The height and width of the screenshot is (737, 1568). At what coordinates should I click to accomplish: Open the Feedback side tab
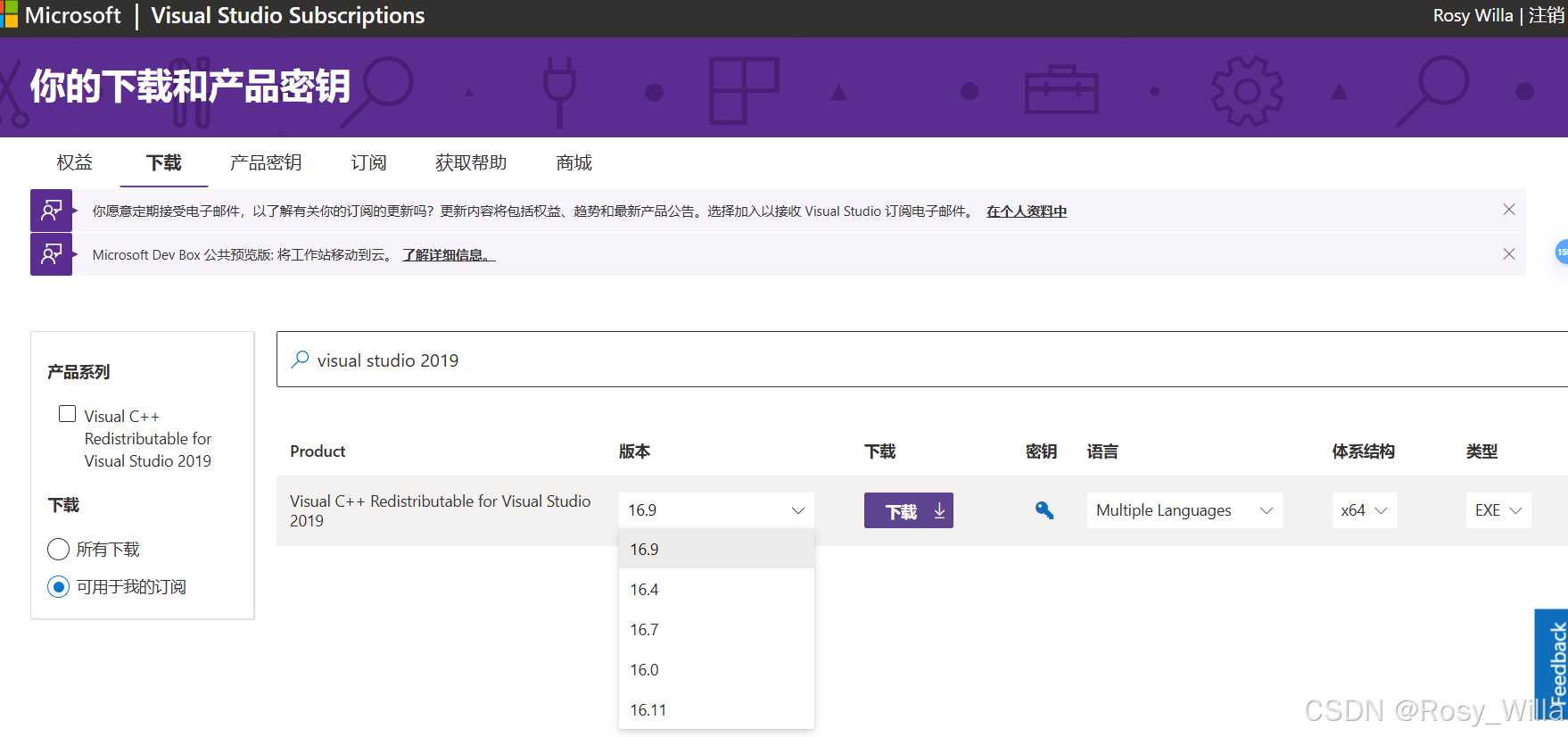1552,664
